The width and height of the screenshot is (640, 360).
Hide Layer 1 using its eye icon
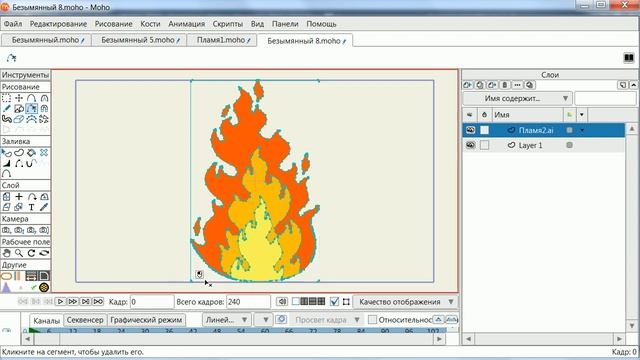coord(470,145)
